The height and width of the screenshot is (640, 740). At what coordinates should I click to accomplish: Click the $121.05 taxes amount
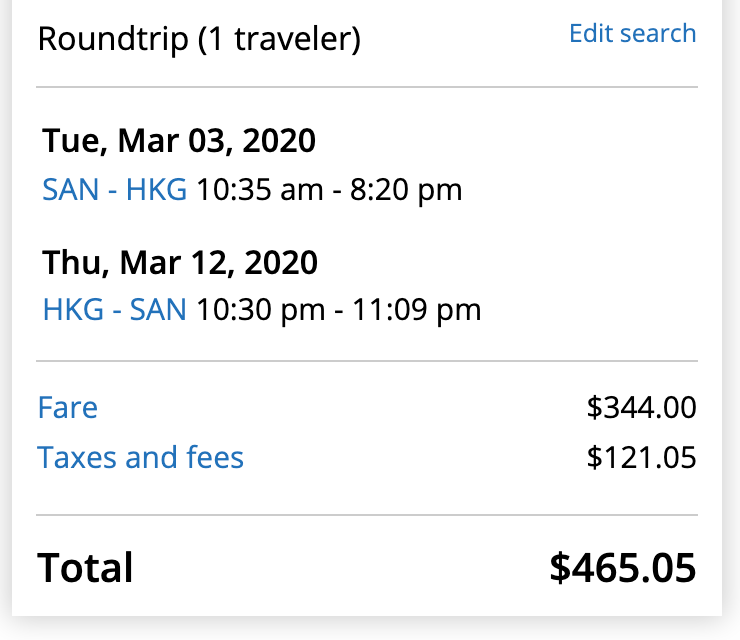point(641,458)
